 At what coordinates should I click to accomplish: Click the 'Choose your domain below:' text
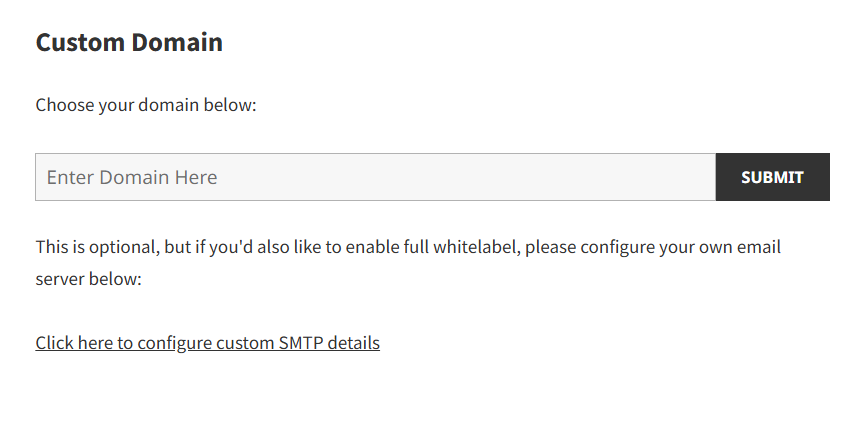point(146,105)
